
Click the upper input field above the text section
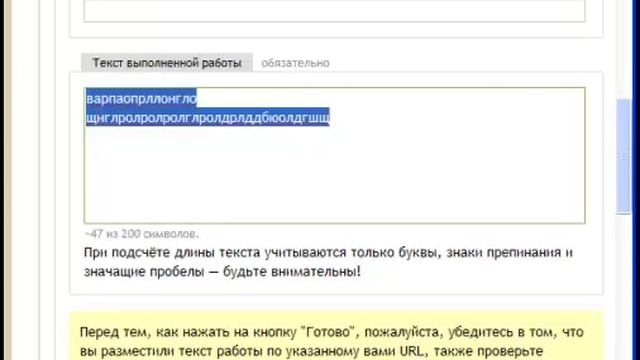coord(334,11)
